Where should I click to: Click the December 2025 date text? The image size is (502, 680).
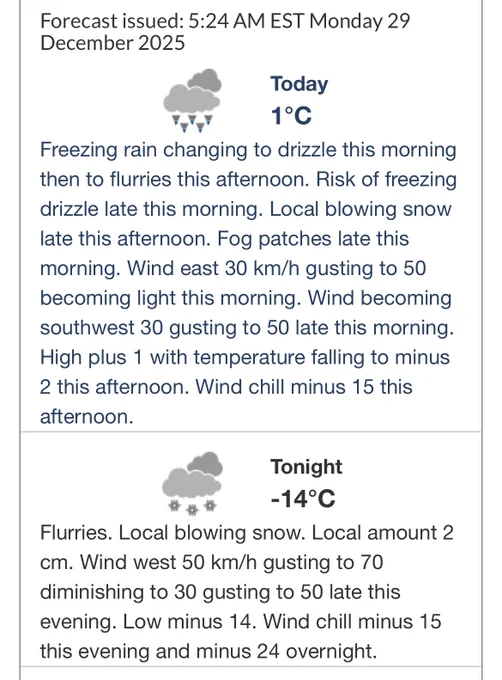point(113,43)
